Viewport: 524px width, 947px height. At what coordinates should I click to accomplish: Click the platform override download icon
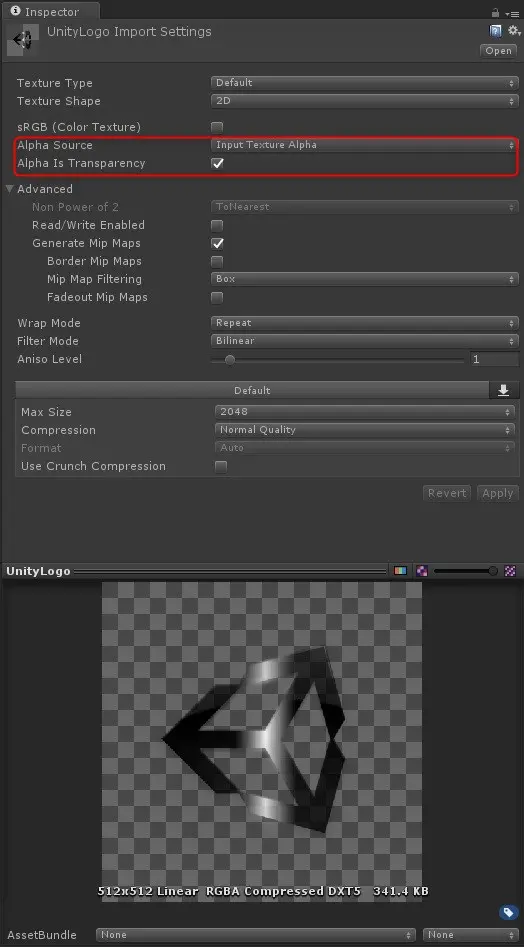pyautogui.click(x=503, y=391)
